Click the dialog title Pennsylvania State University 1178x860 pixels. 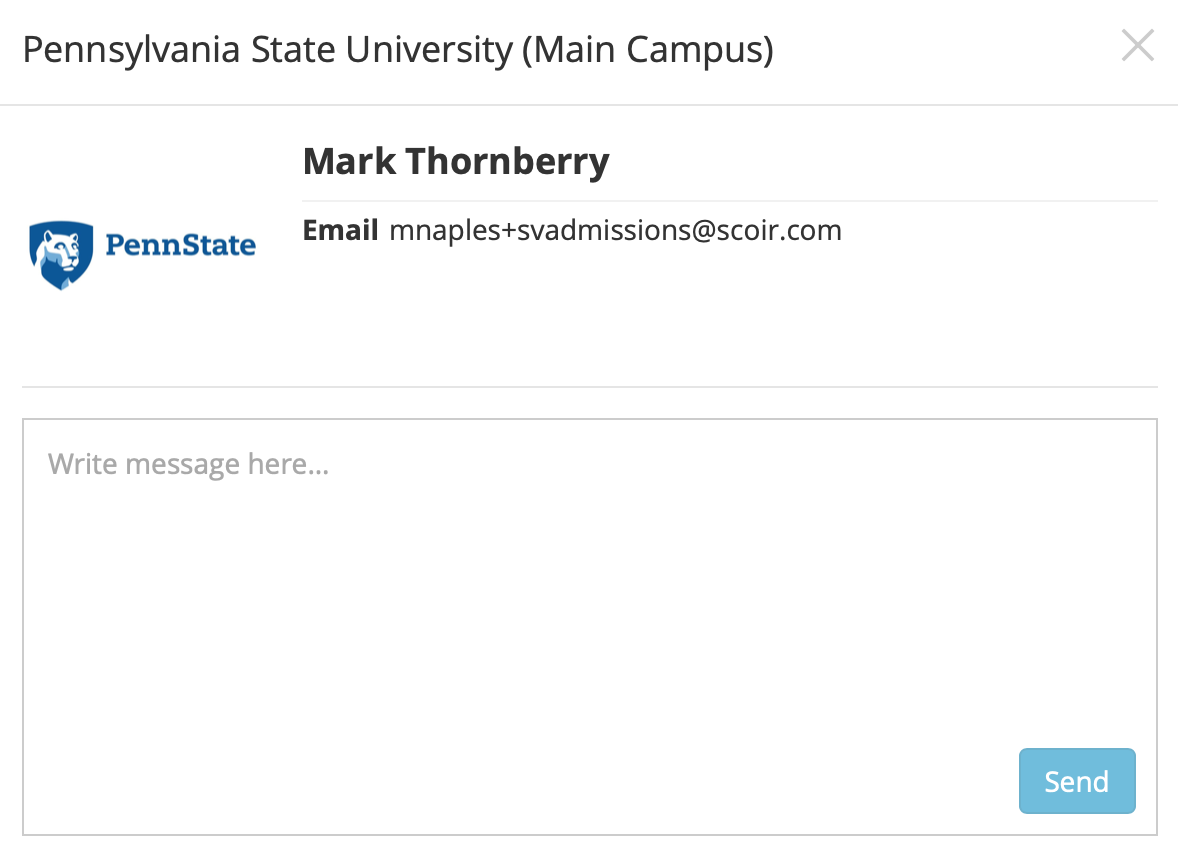267,50
